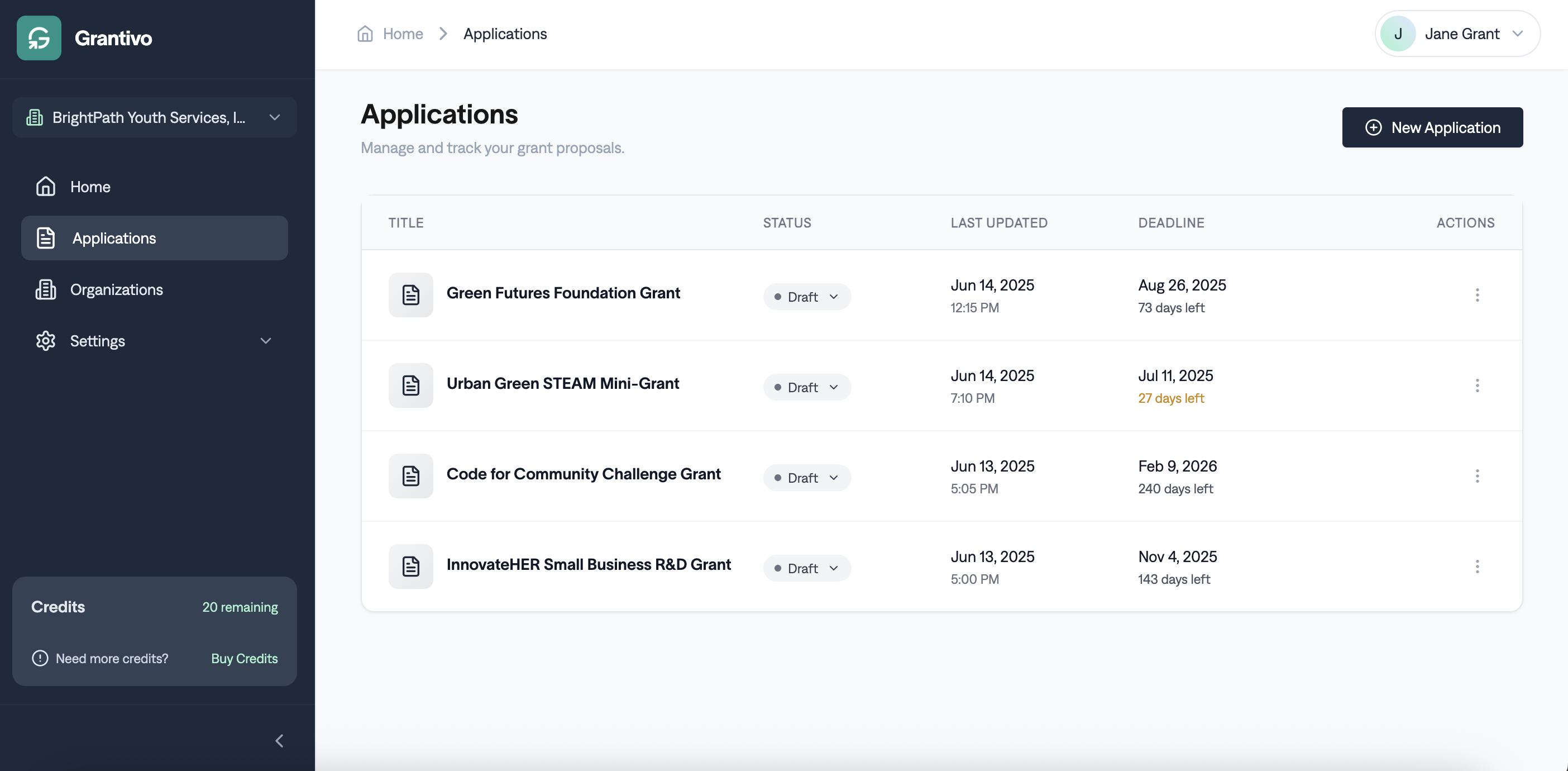The width and height of the screenshot is (1568, 771).
Task: Click the Buy Credits link
Action: point(243,658)
